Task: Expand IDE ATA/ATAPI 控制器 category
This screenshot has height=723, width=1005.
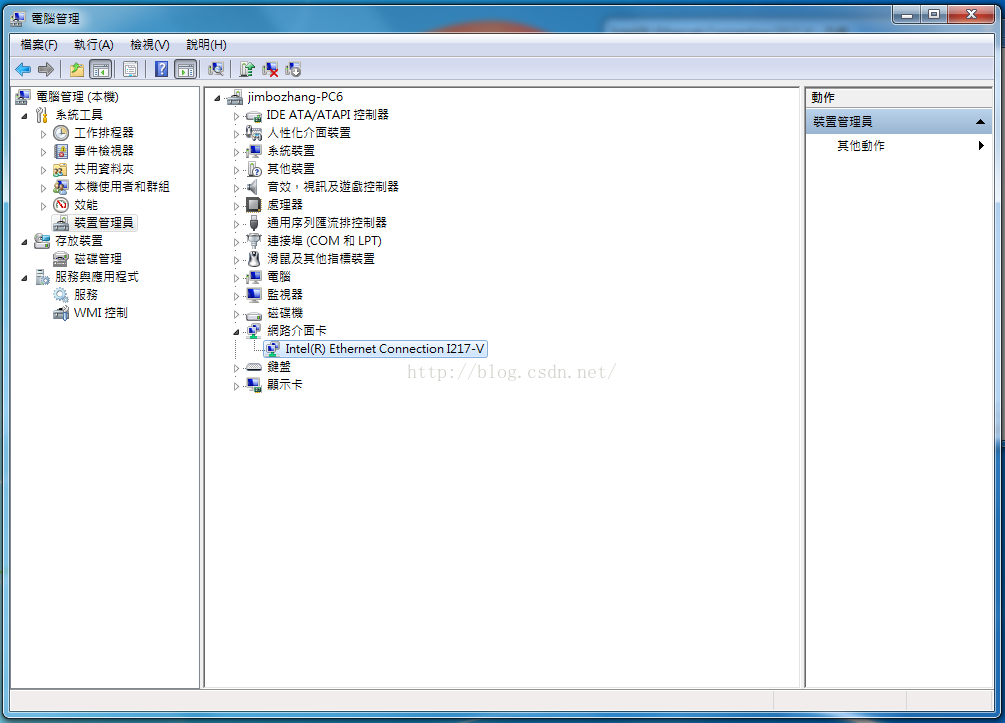Action: [236, 116]
